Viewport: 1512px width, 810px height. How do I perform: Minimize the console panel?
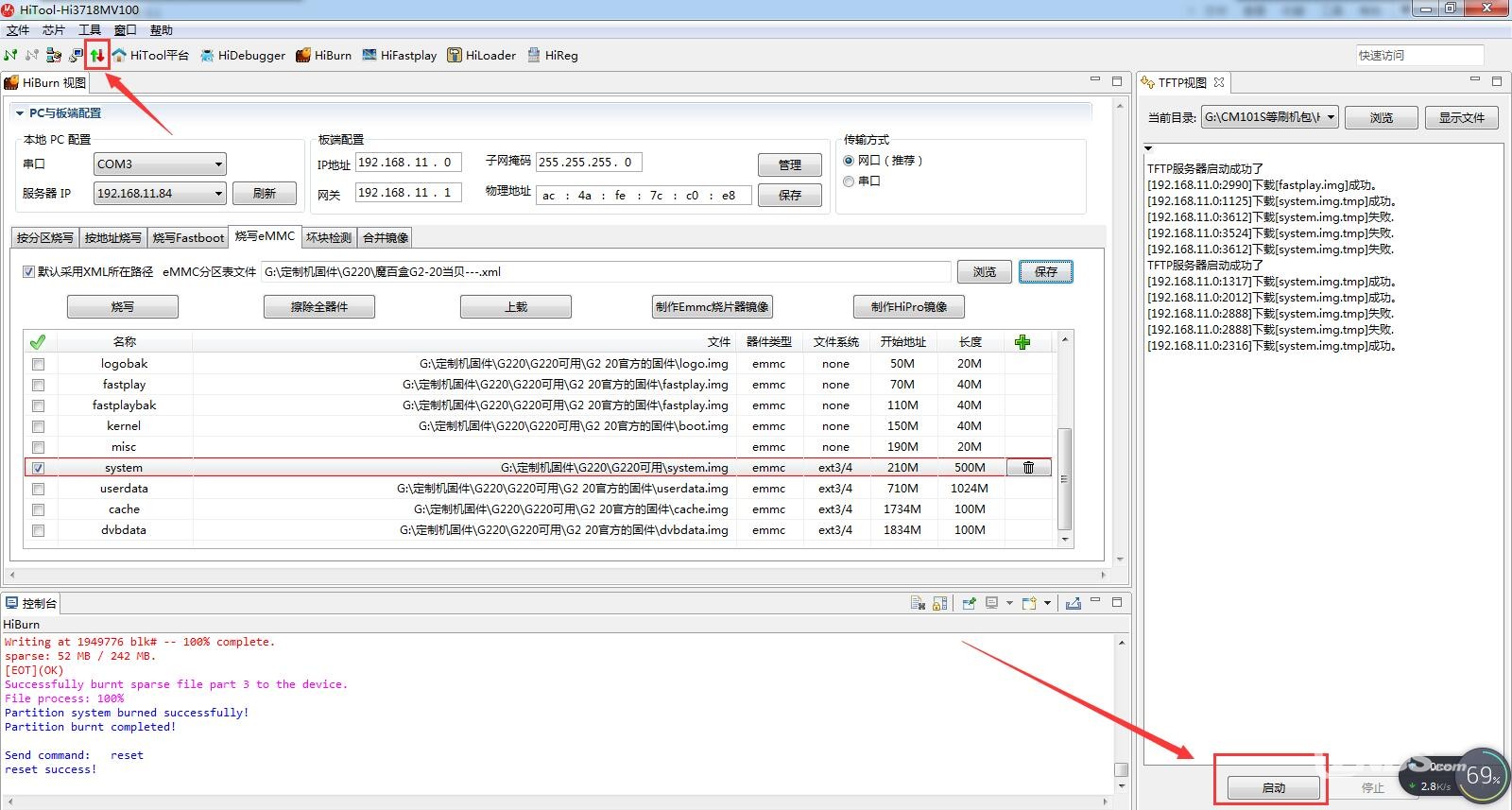click(x=1095, y=601)
